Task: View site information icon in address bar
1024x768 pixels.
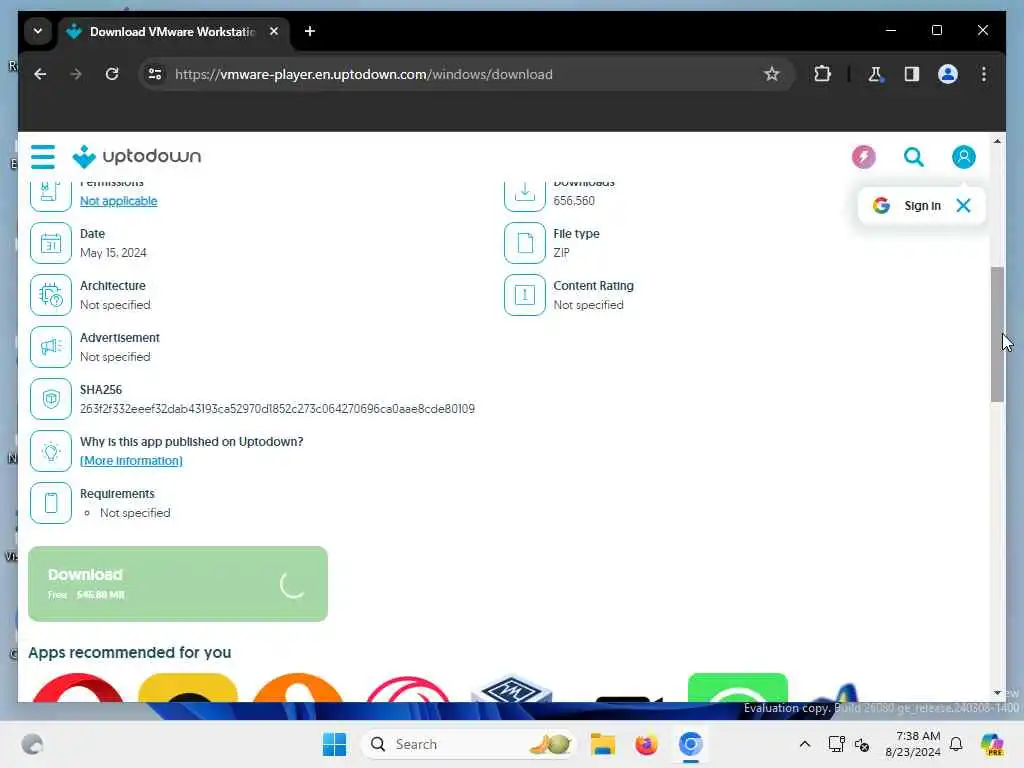Action: coord(155,74)
